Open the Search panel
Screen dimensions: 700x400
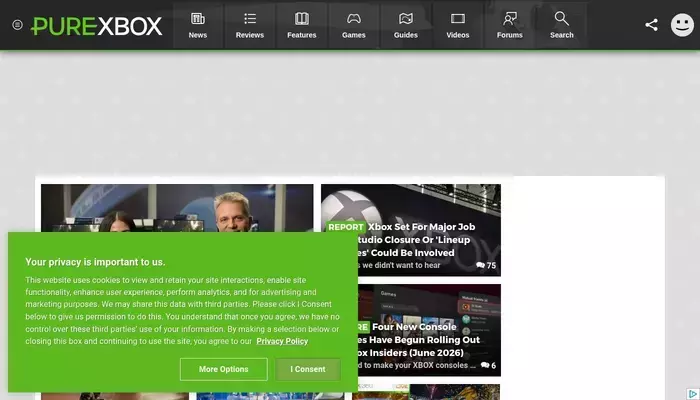(562, 25)
